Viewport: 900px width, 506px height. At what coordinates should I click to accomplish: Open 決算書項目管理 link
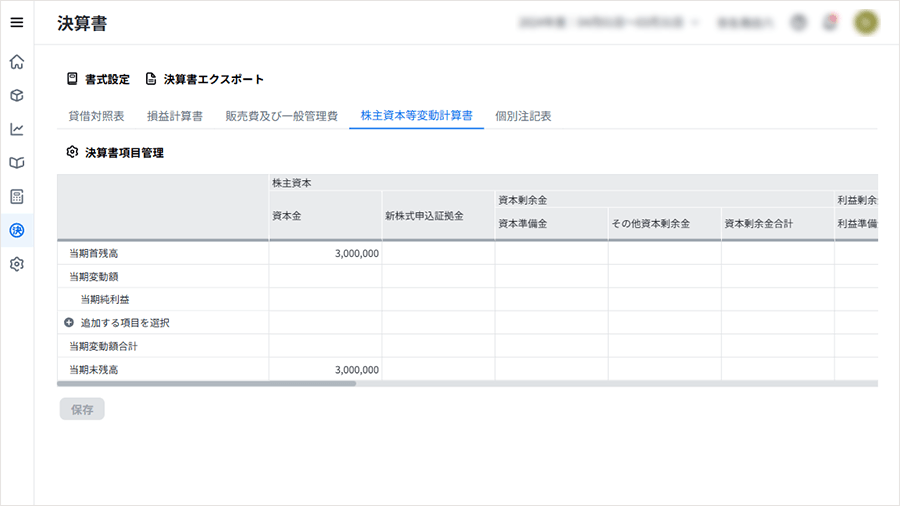tap(115, 153)
